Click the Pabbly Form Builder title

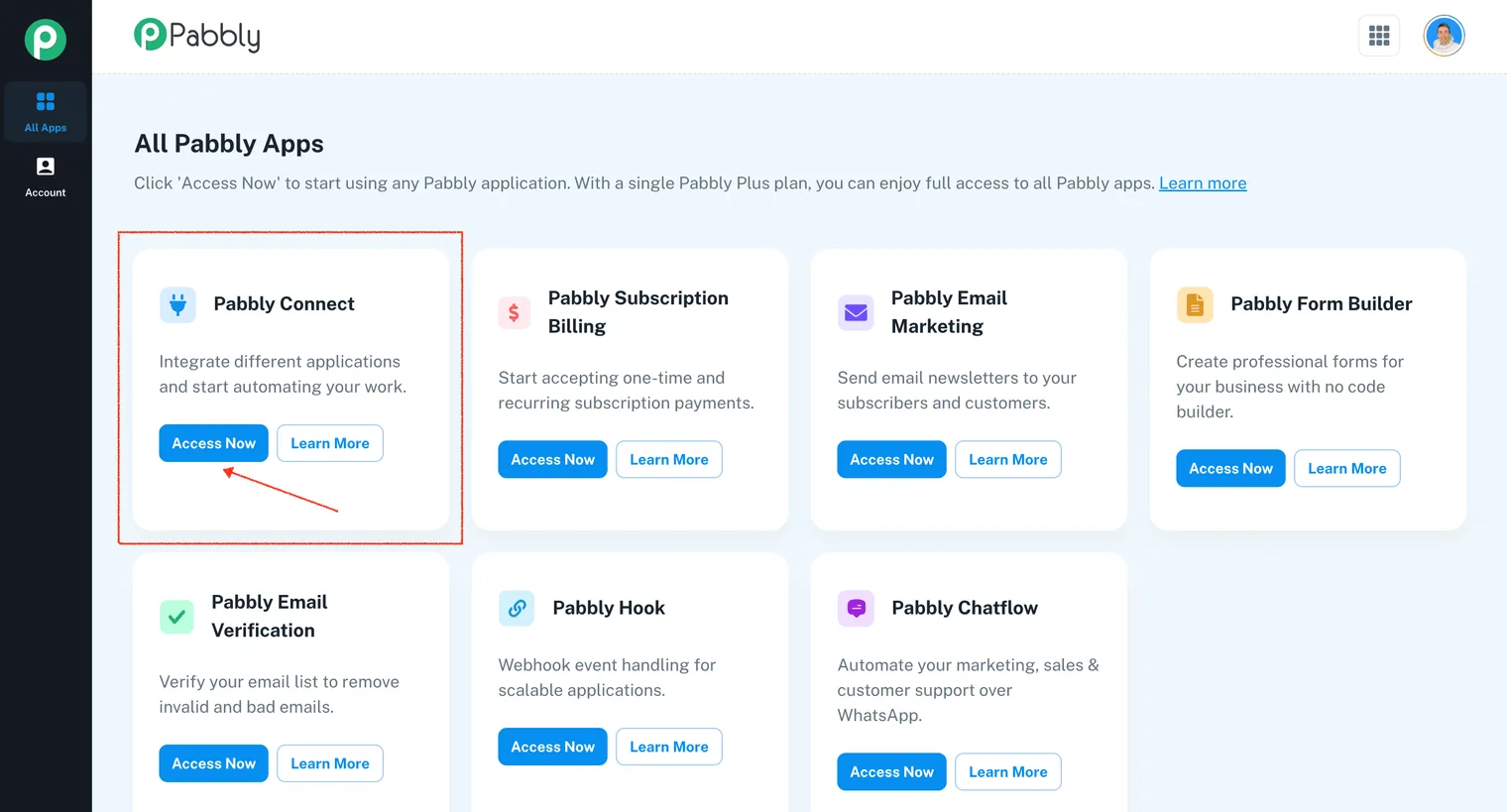pos(1322,304)
